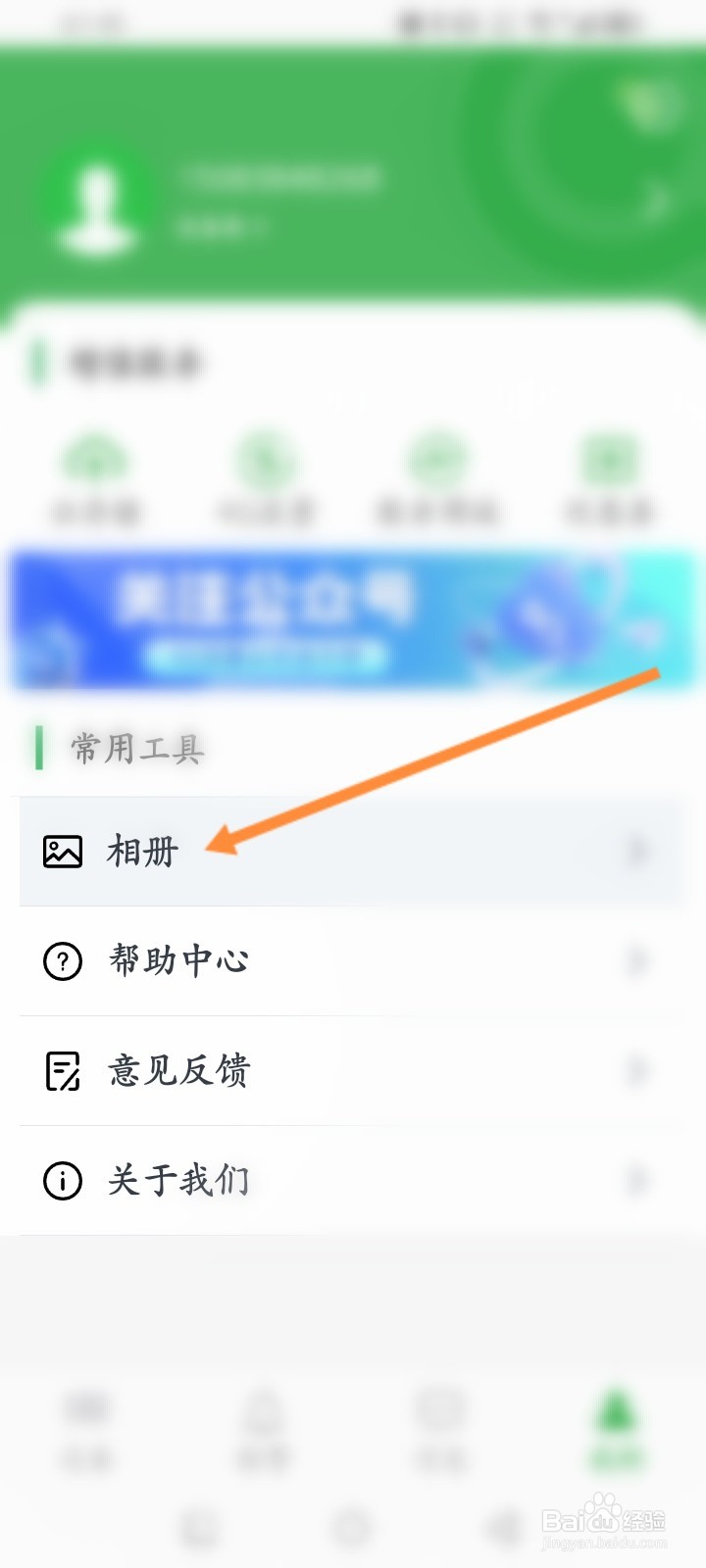This screenshot has width=706, height=1568.
Task: Tap the white profile avatar in green header
Action: pos(96,209)
